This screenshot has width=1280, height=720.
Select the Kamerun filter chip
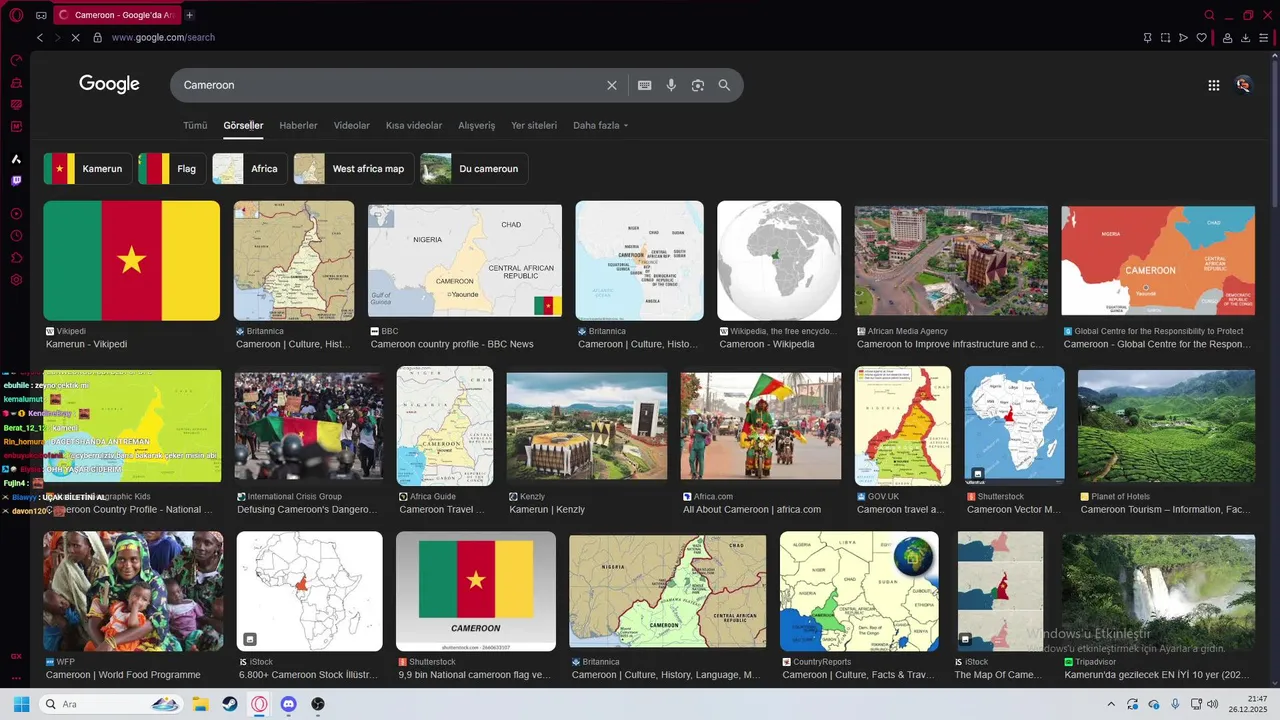coord(88,169)
